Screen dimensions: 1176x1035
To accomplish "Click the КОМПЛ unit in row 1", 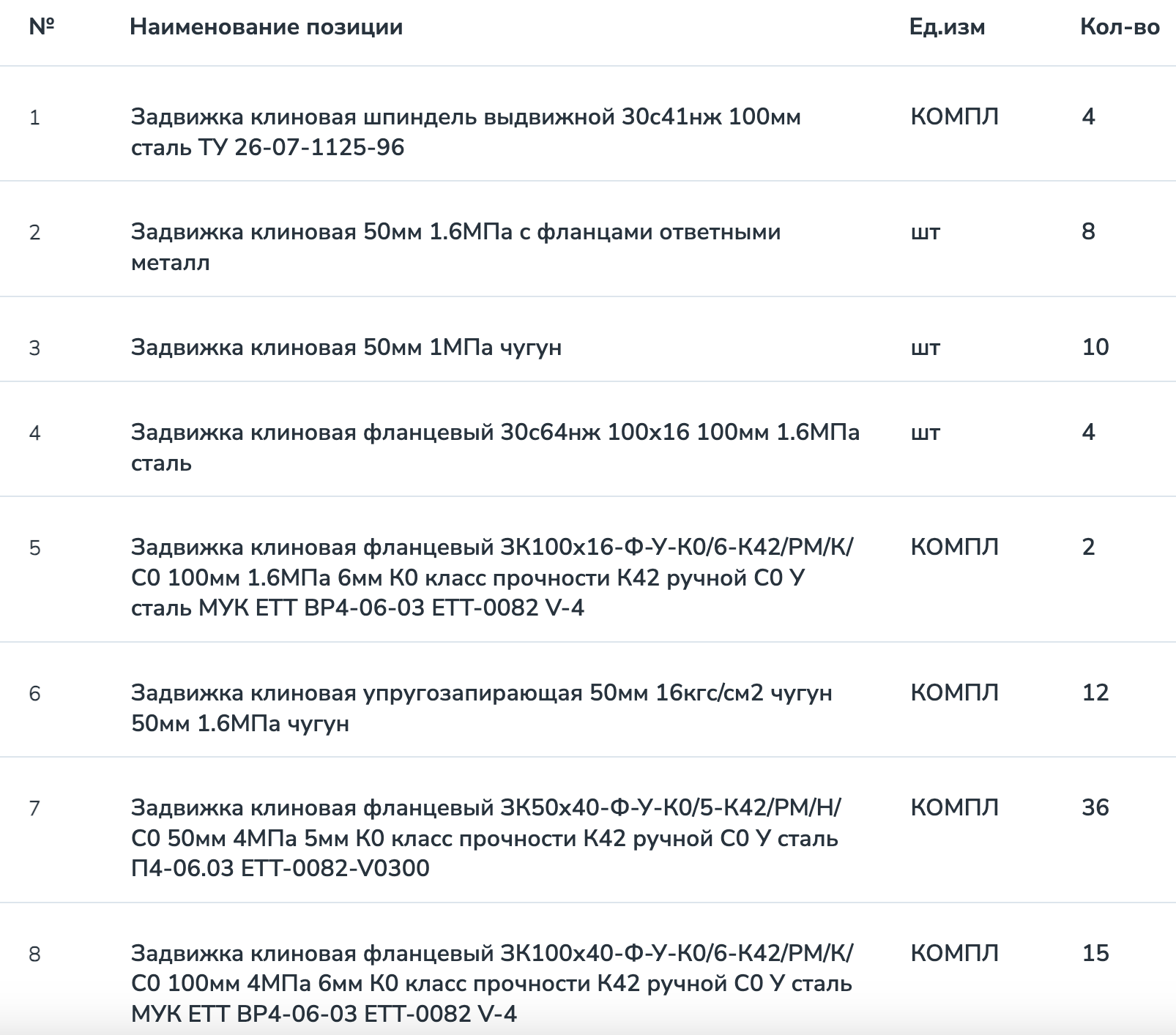I will point(954,116).
